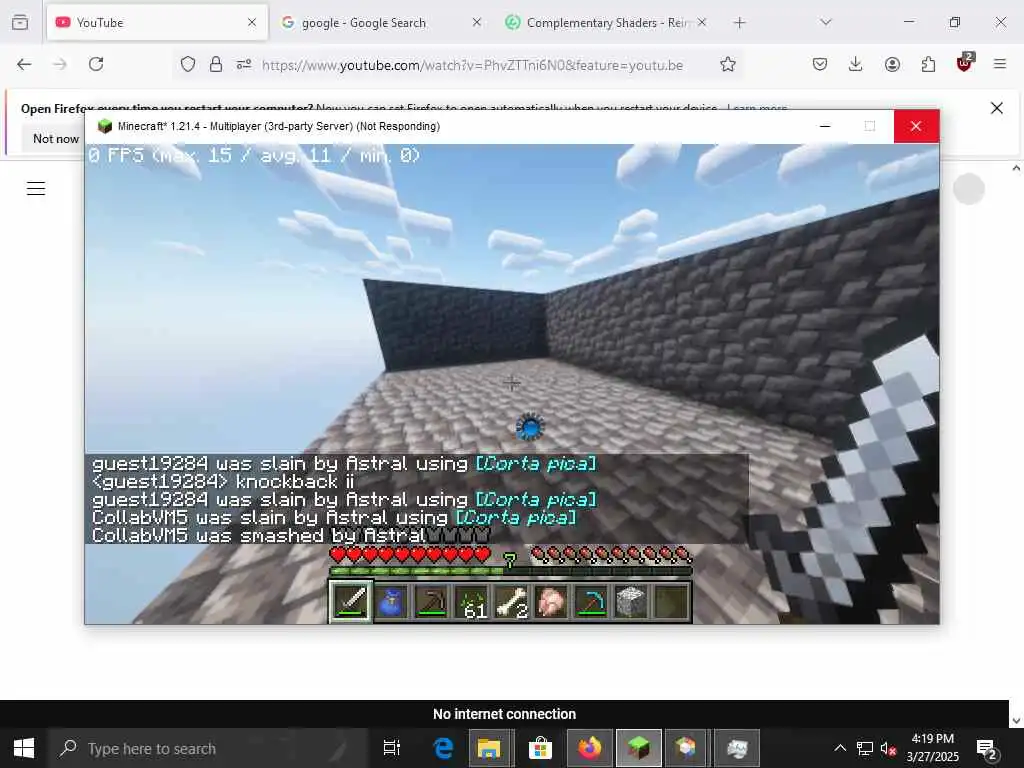Viewport: 1024px width, 768px height.
Task: Click the page scrollbar down arrow
Action: coord(1016,720)
